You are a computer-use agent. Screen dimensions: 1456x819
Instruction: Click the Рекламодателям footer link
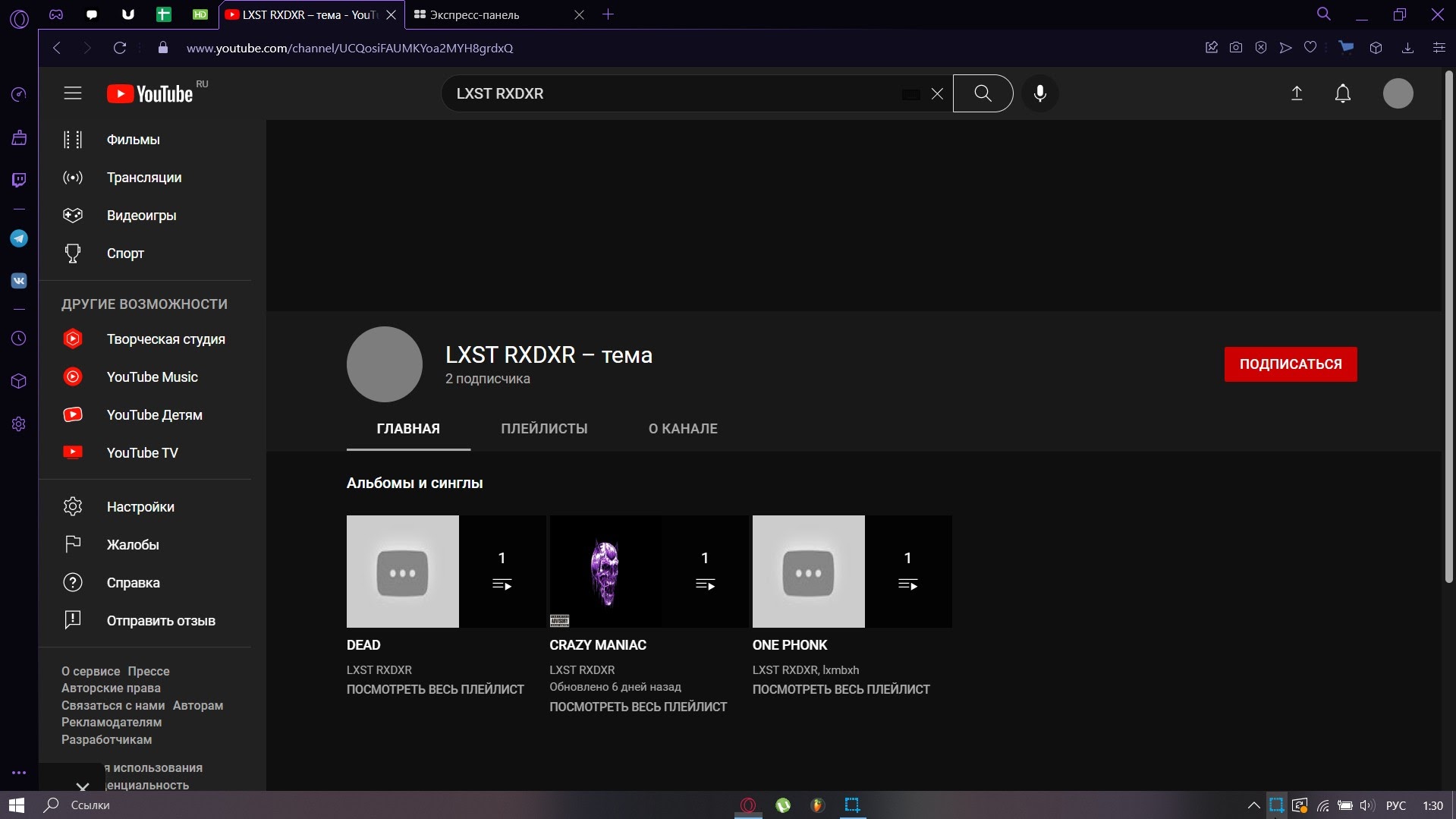point(112,722)
